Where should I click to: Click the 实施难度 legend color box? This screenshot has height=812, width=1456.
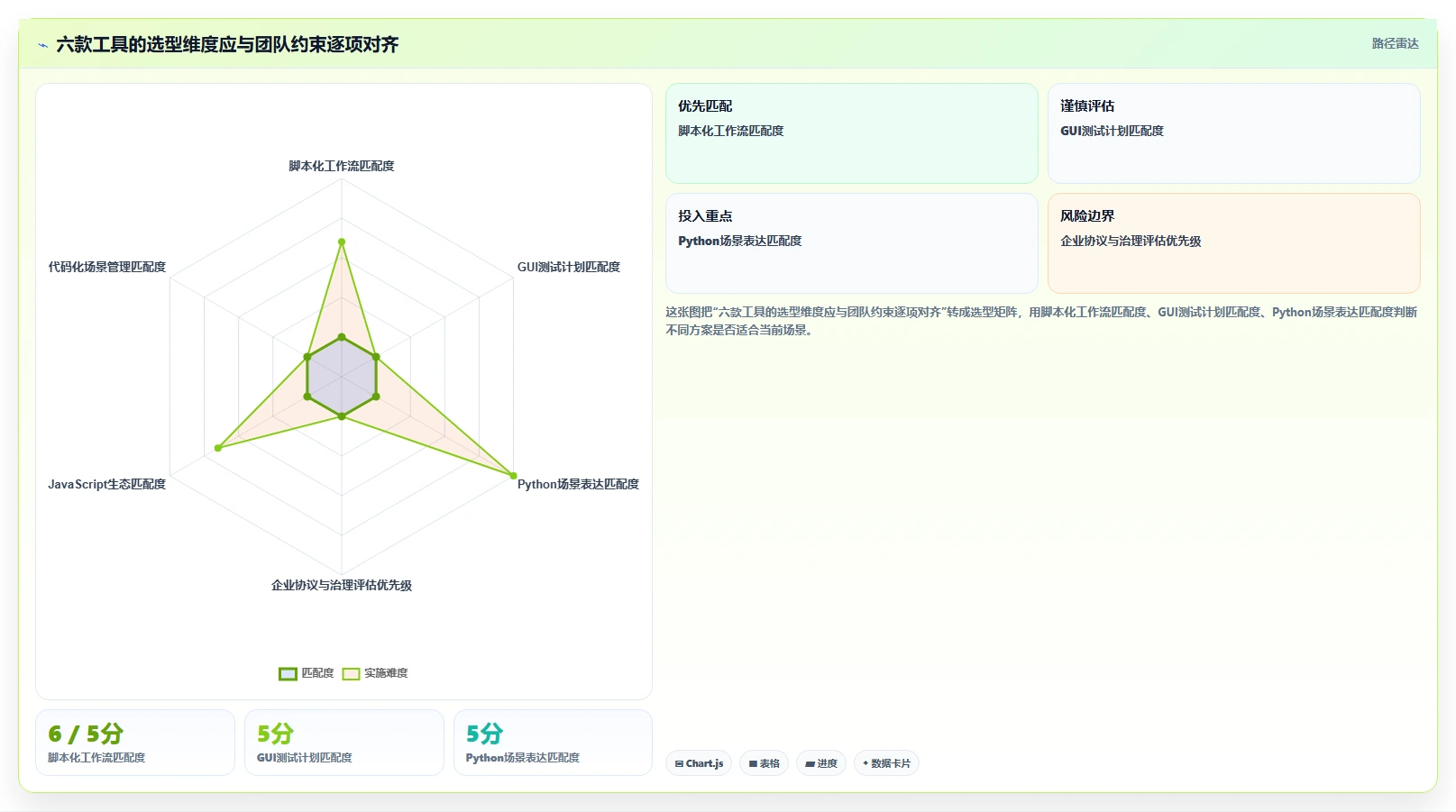351,673
